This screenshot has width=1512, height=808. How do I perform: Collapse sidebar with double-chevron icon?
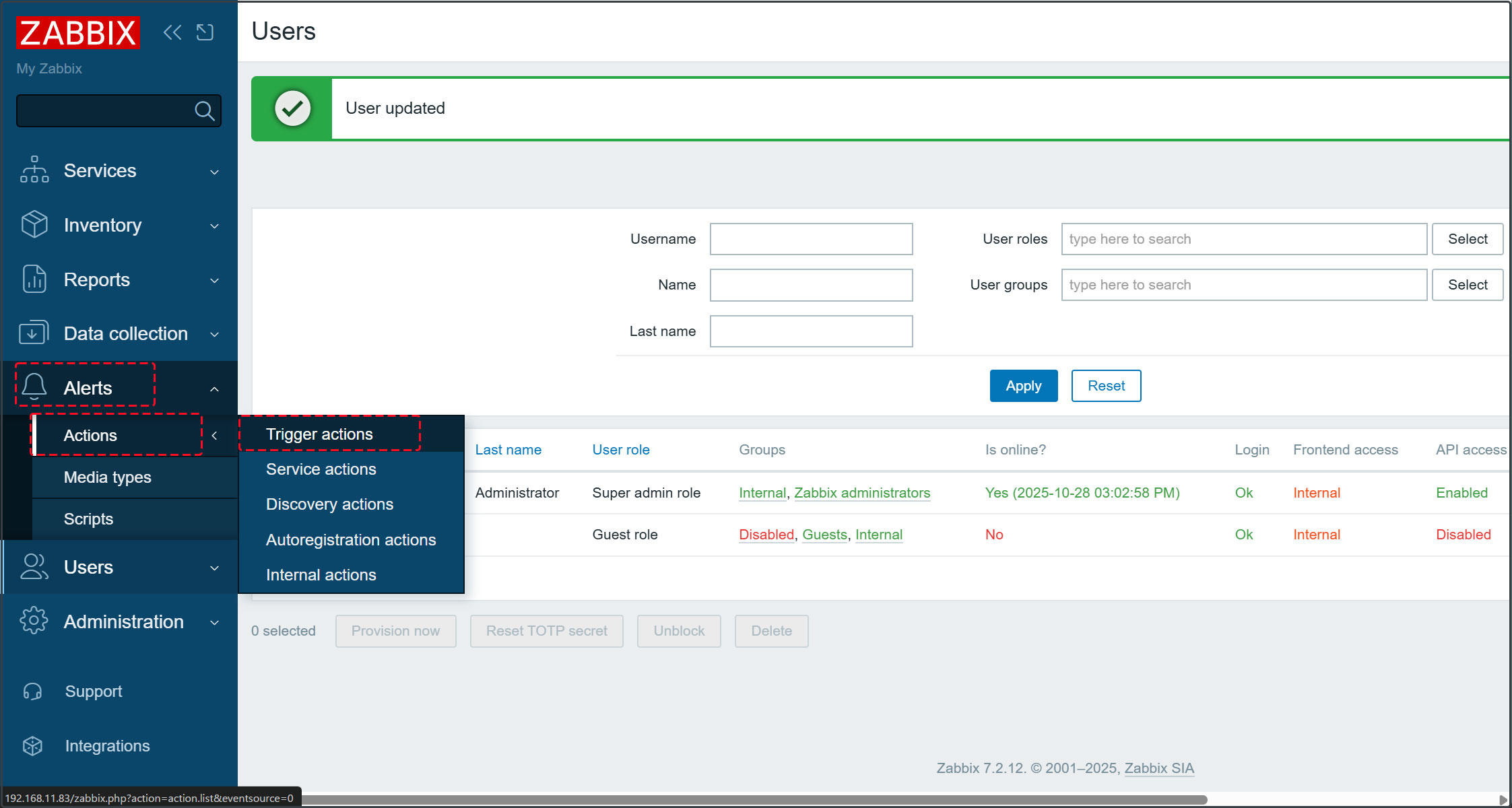click(x=172, y=32)
